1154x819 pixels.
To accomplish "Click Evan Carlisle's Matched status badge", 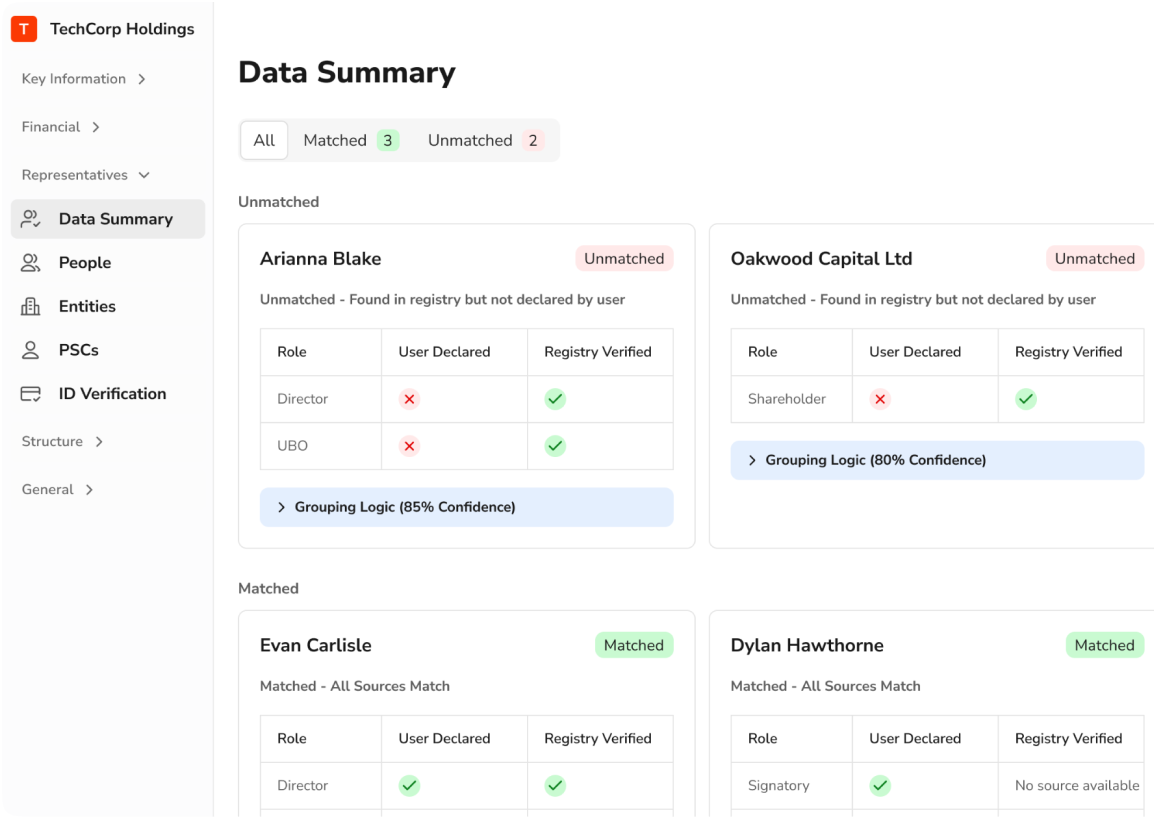I will coord(634,645).
